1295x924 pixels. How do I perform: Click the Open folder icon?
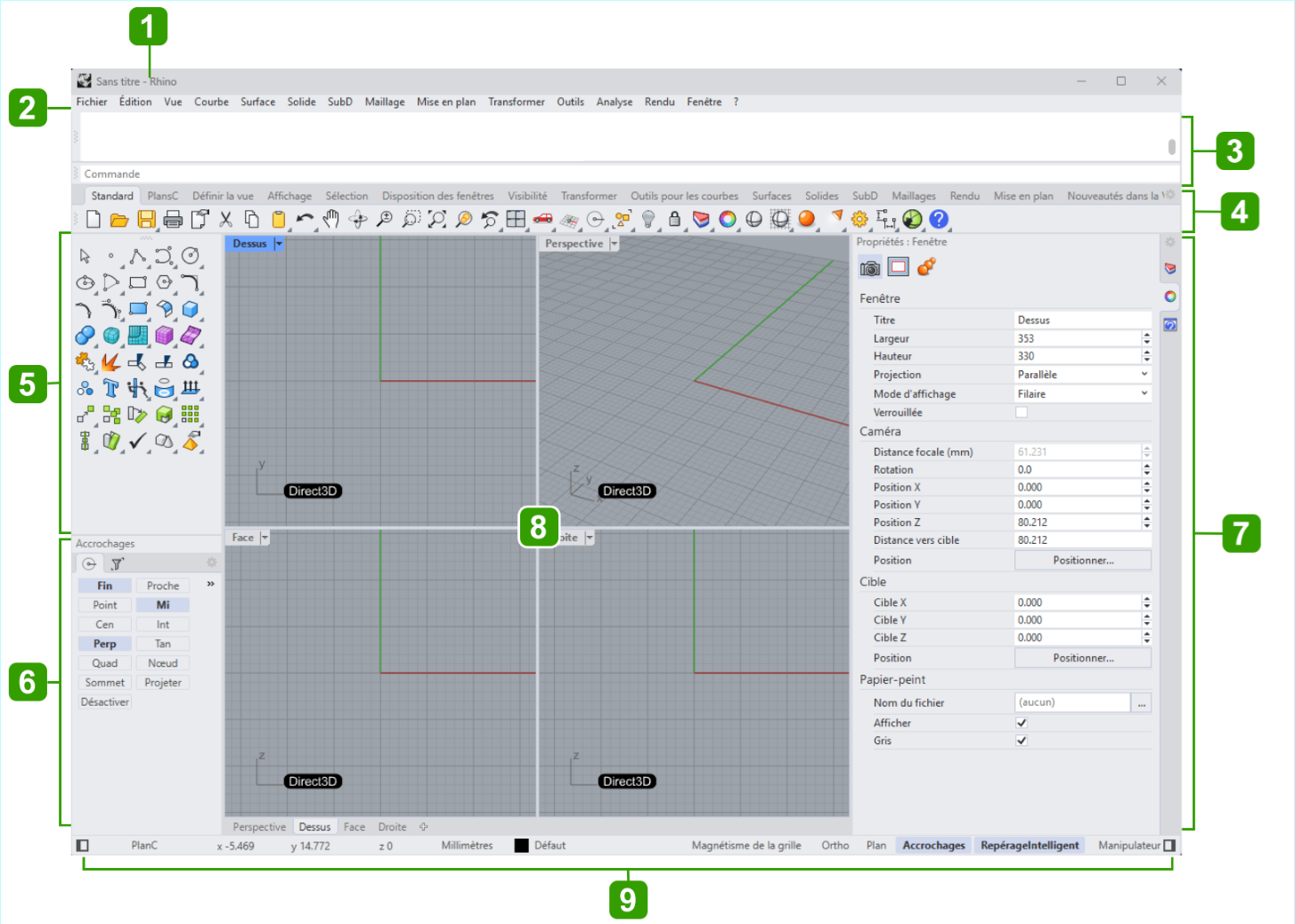[119, 219]
